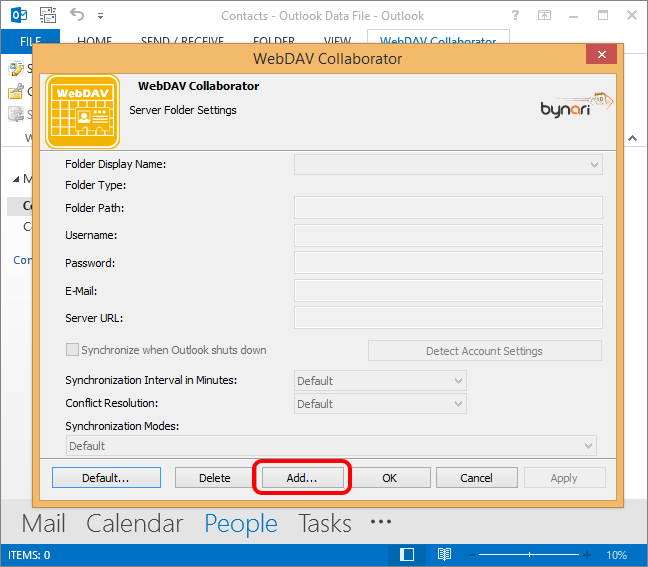Click the Default... button
The height and width of the screenshot is (567, 648).
(106, 478)
